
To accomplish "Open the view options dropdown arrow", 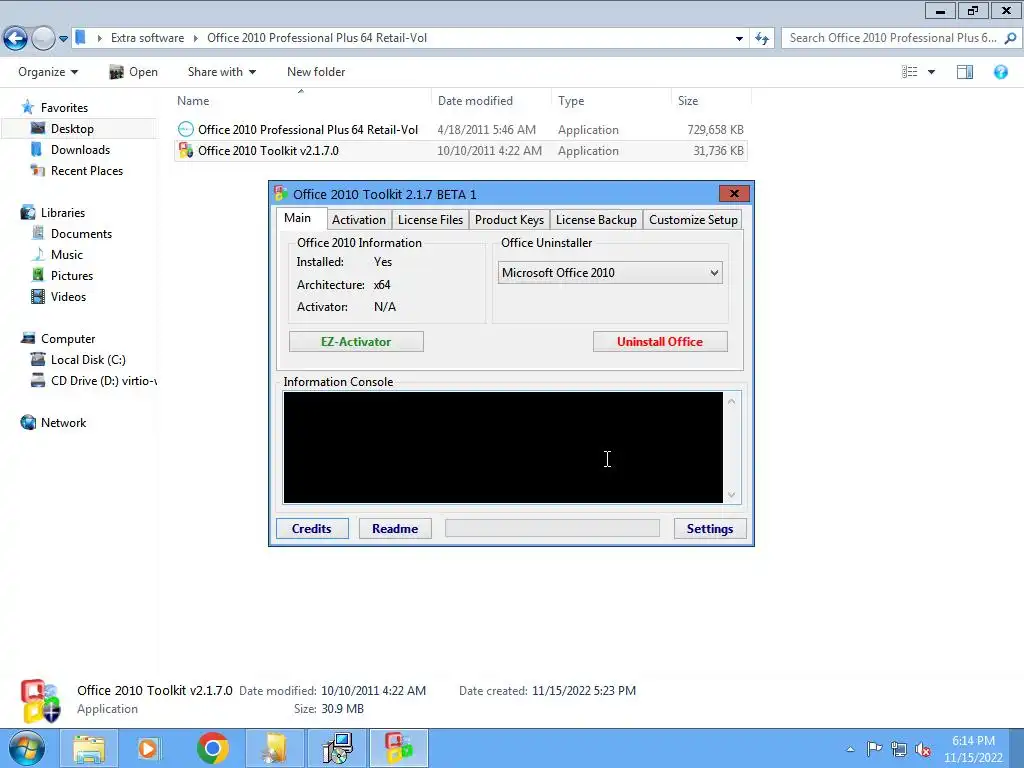I will pyautogui.click(x=931, y=72).
